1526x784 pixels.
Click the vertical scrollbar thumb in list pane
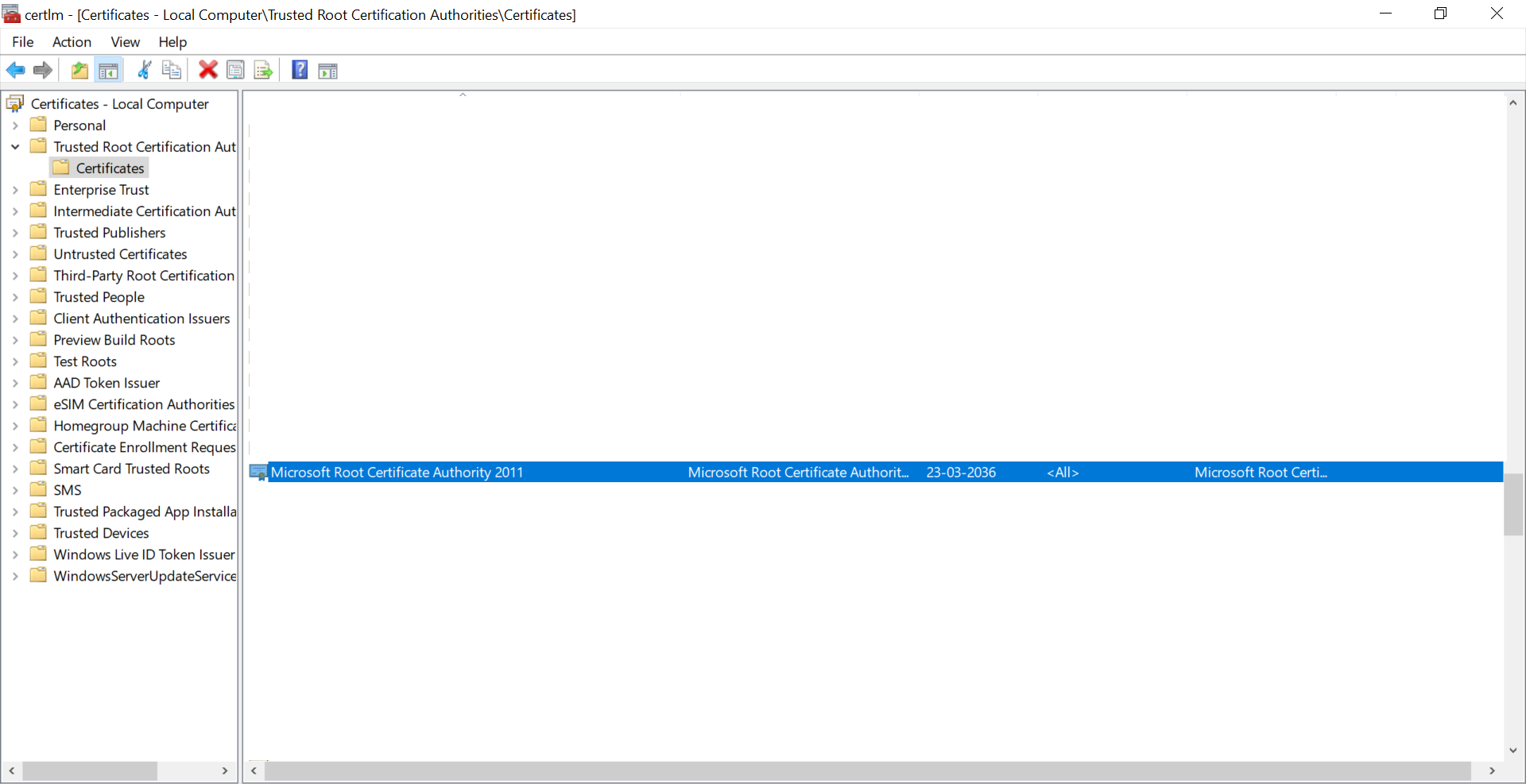point(1513,504)
